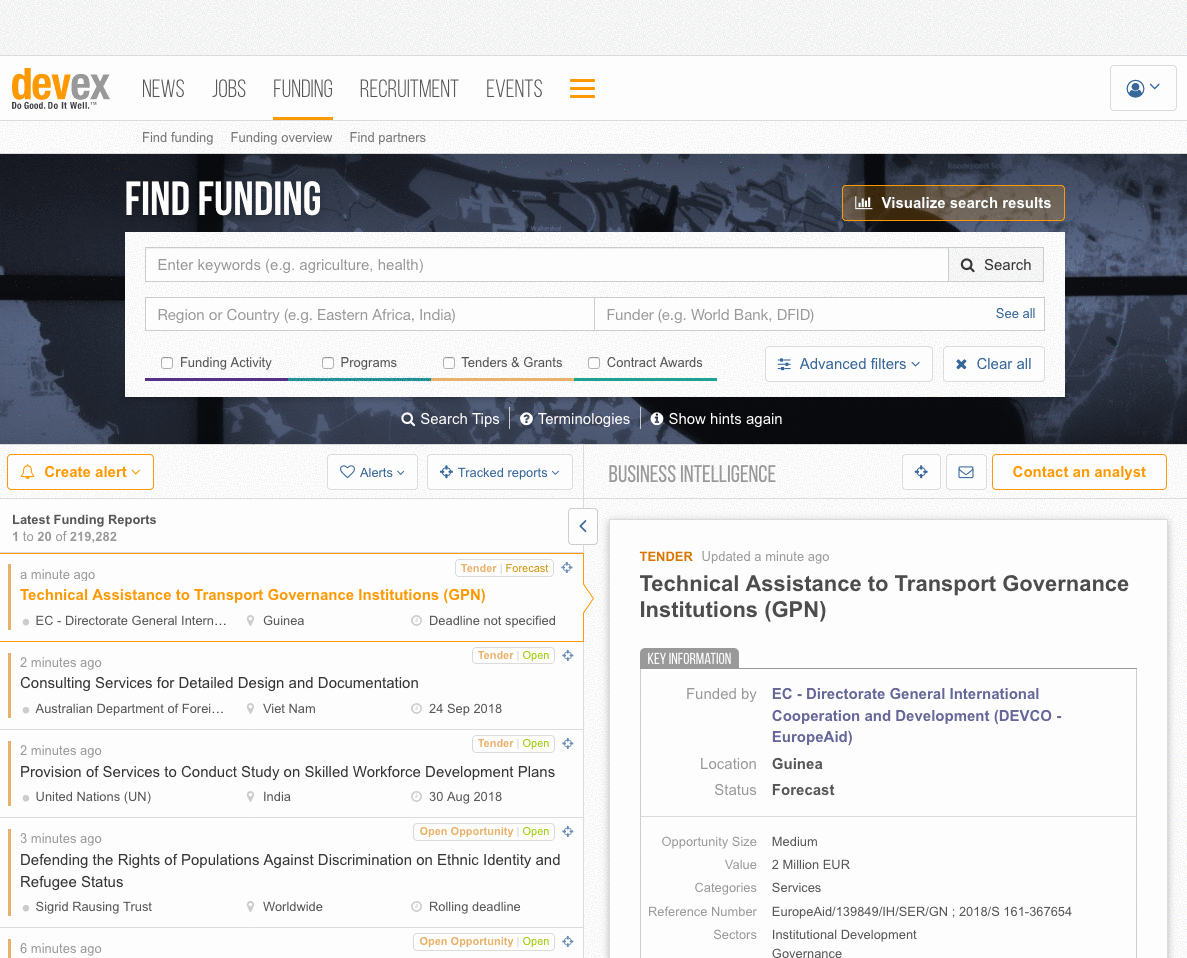Track the Technical Assistance to Transport report

tap(567, 568)
